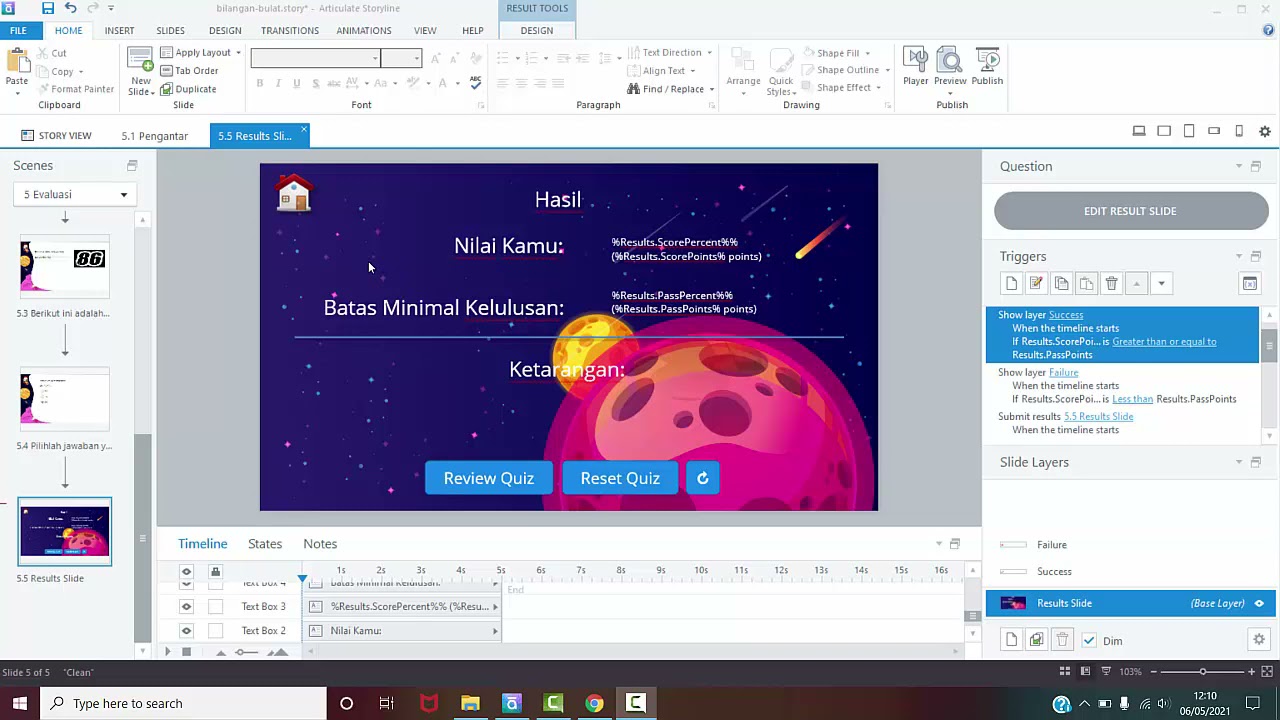Move selected trigger down

coord(1161,284)
